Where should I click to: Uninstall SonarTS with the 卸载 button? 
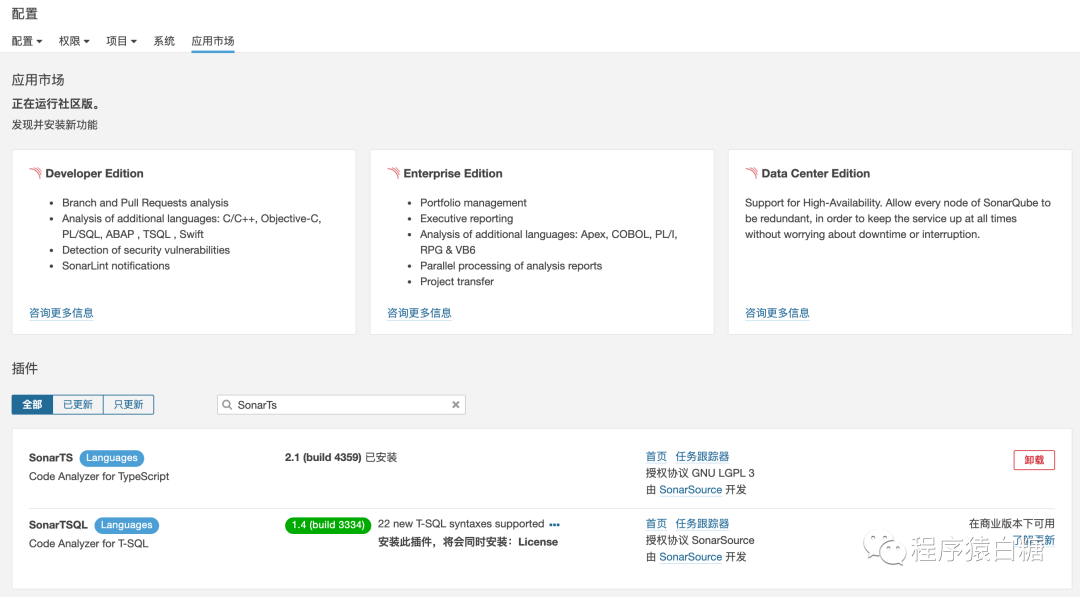(x=1034, y=460)
